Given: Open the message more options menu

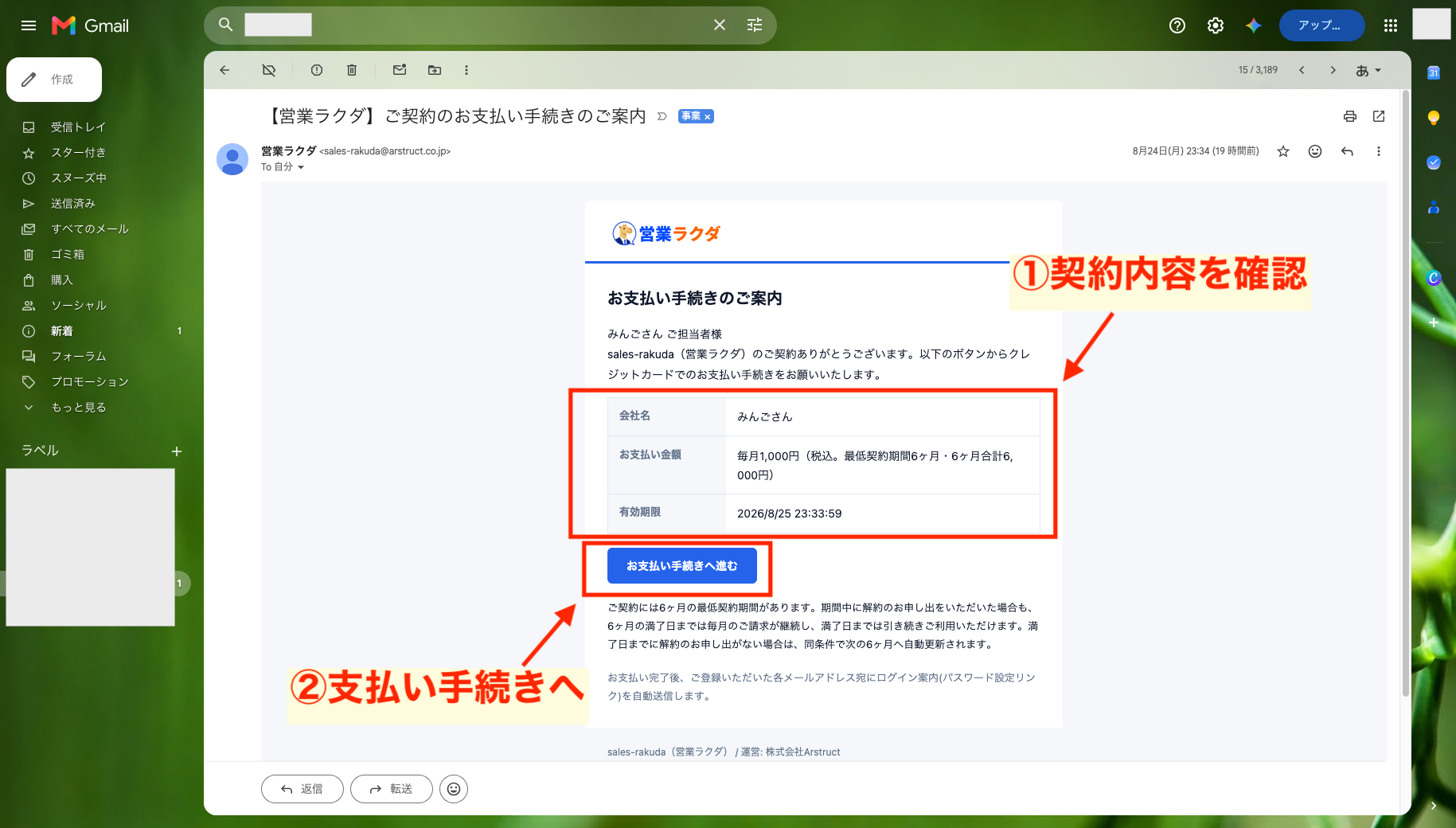Looking at the screenshot, I should (1379, 151).
